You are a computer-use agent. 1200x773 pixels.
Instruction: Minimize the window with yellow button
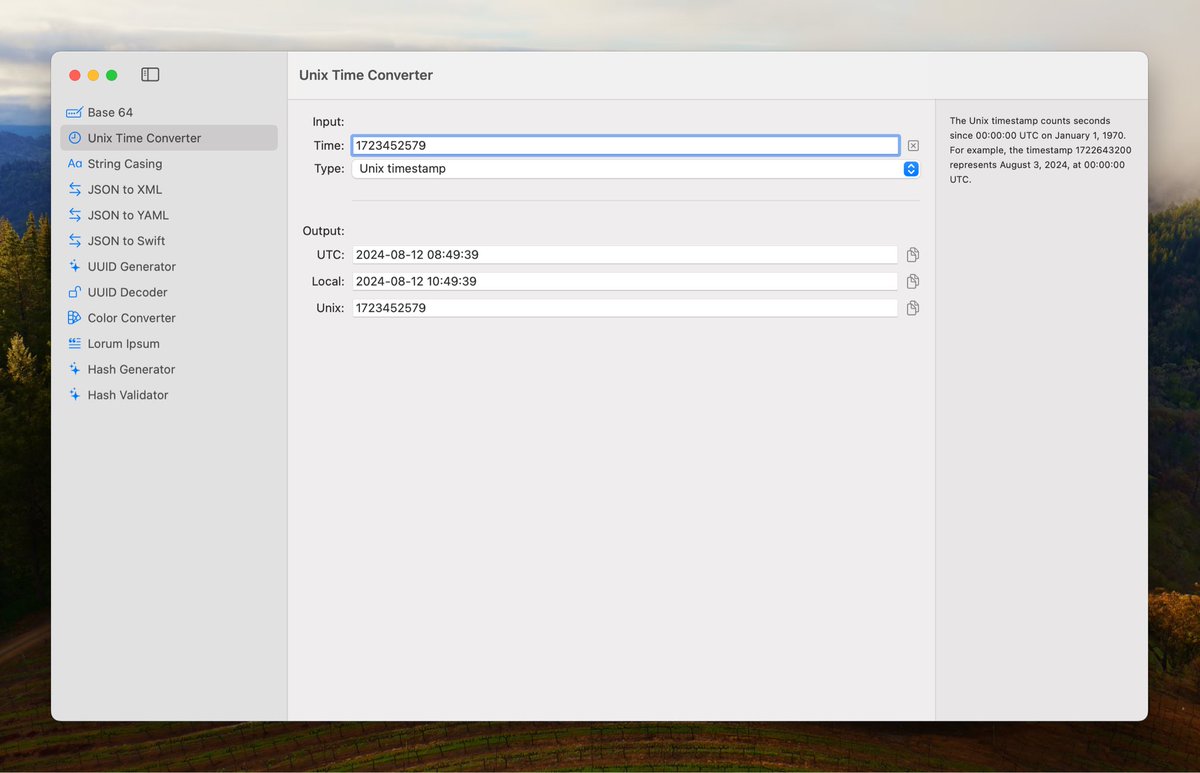coord(93,75)
